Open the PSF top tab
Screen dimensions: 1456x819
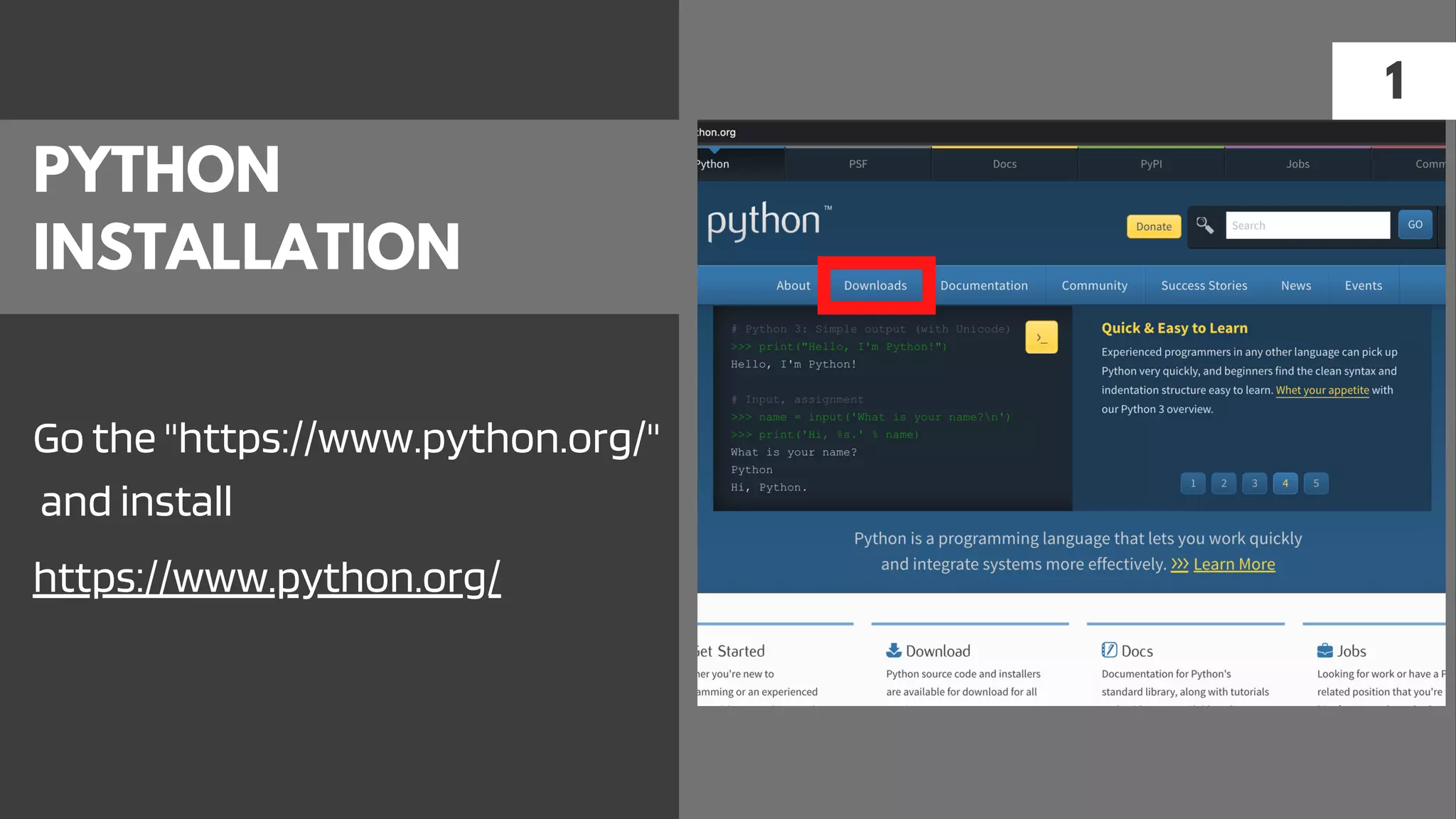pyautogui.click(x=858, y=164)
